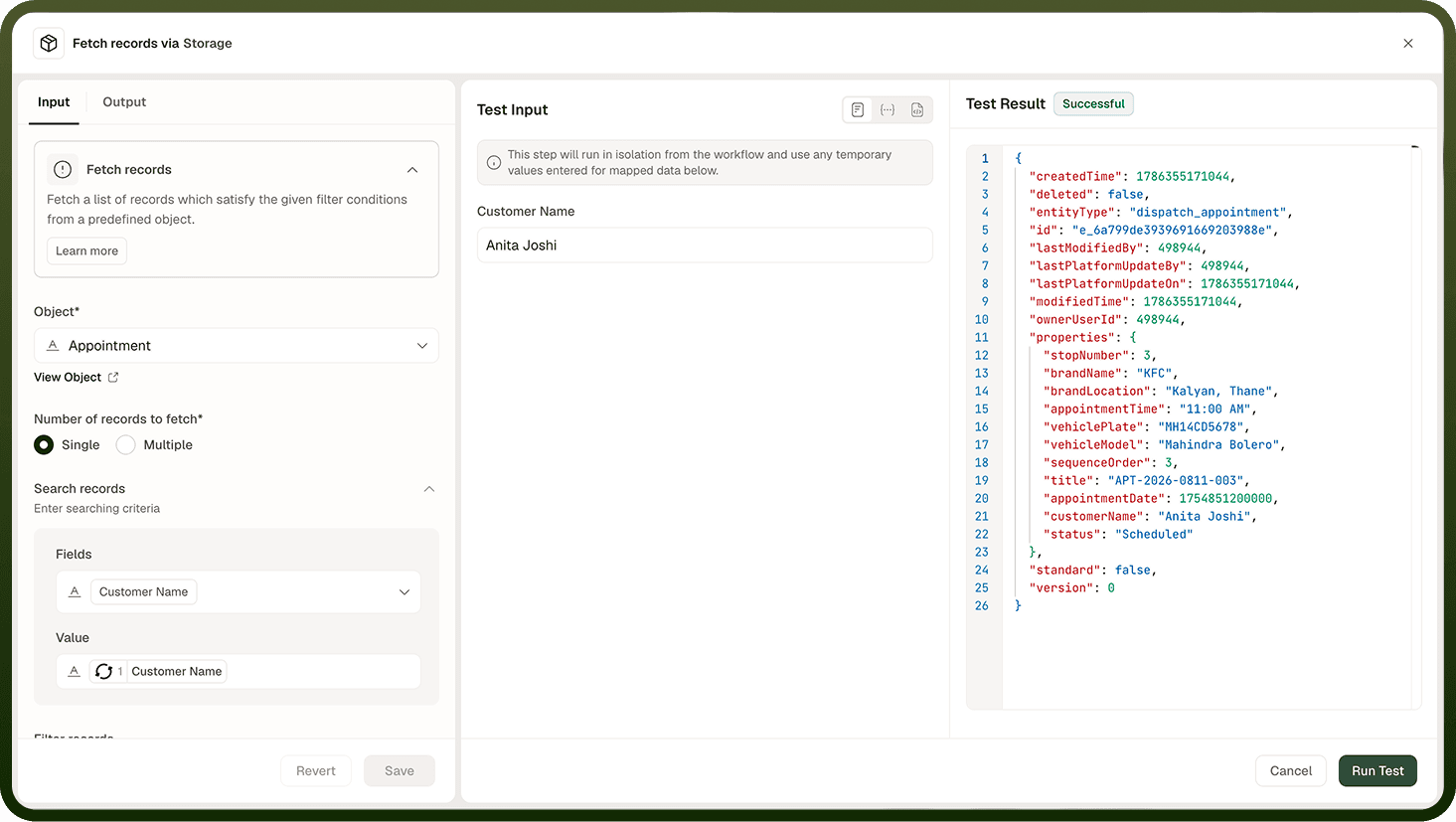The image size is (1456, 822).
Task: Click the Run Test button
Action: pyautogui.click(x=1377, y=771)
